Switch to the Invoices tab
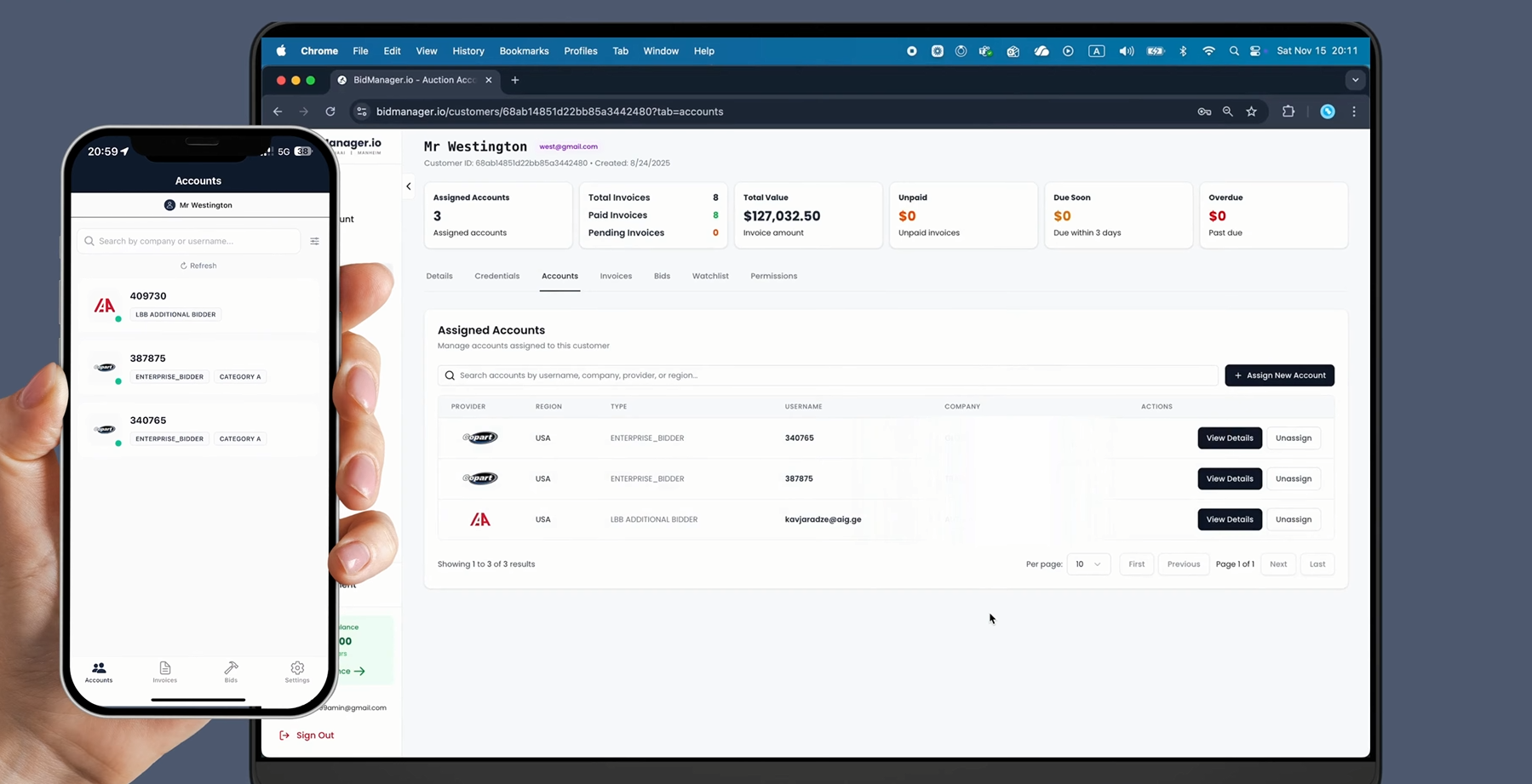 [x=615, y=277]
